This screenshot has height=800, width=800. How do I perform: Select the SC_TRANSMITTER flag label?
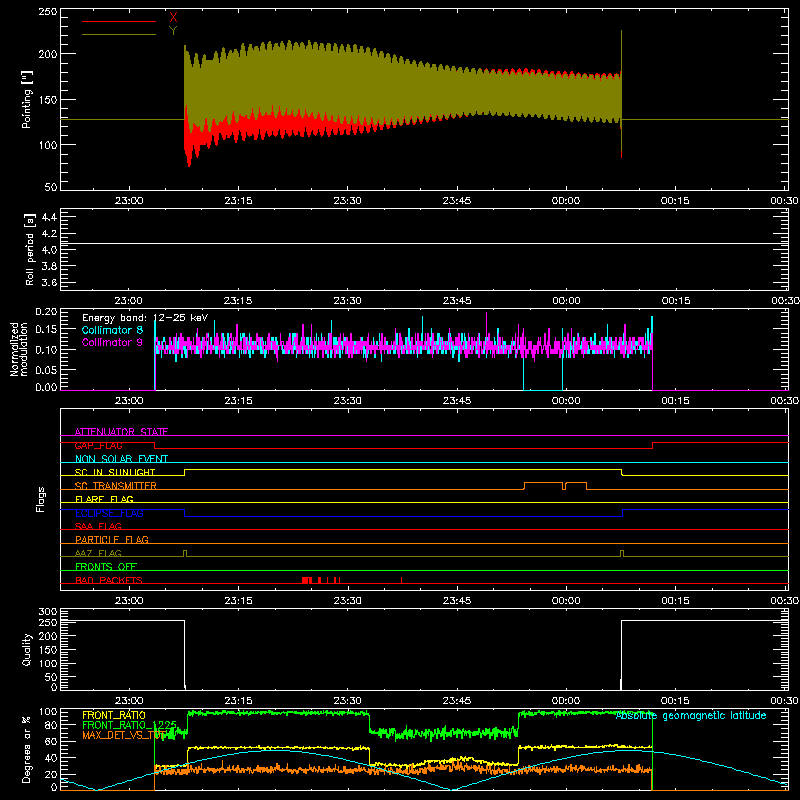pyautogui.click(x=115, y=486)
